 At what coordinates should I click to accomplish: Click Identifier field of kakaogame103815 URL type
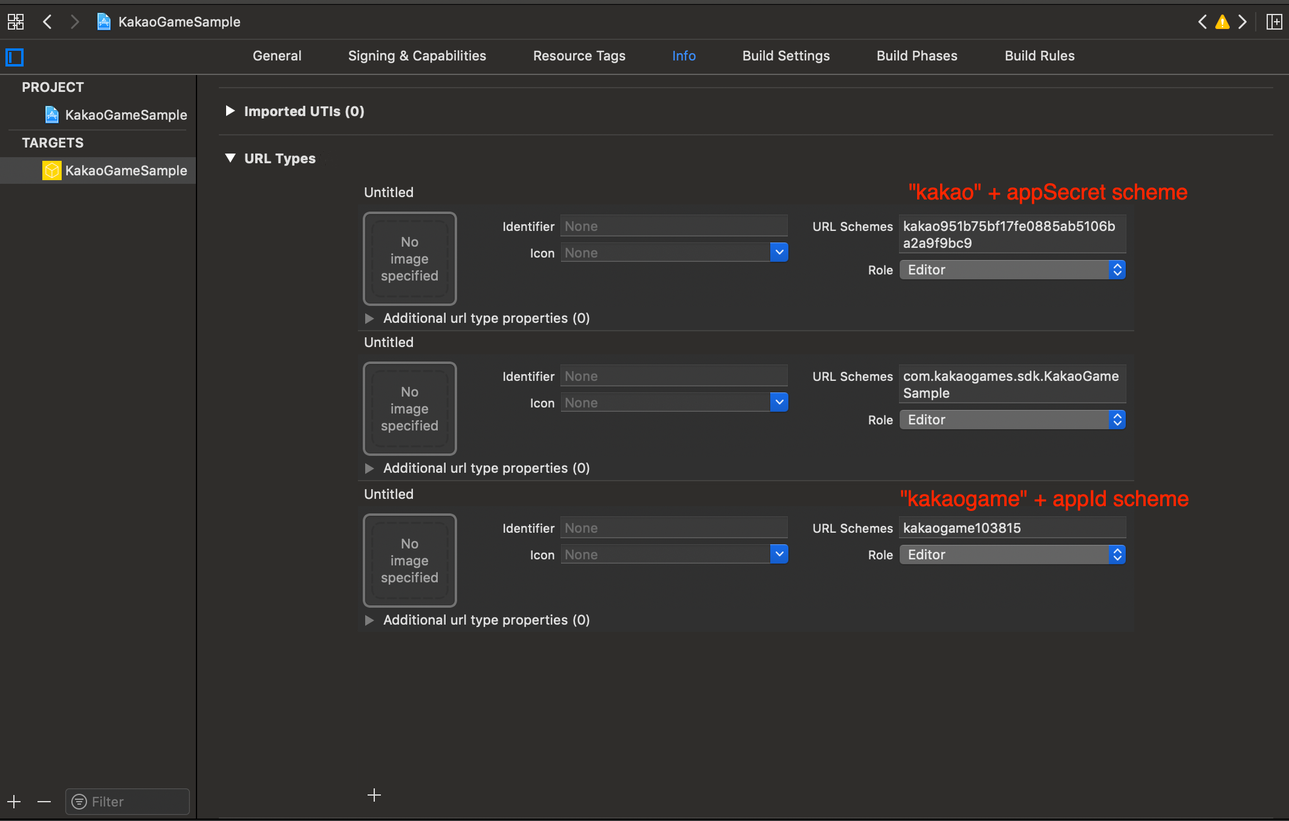click(674, 529)
